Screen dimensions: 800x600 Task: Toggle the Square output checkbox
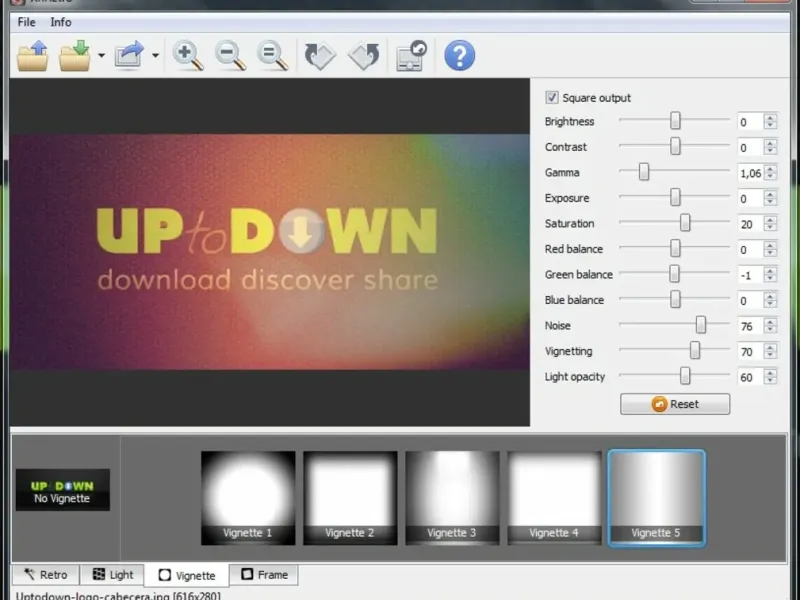552,98
